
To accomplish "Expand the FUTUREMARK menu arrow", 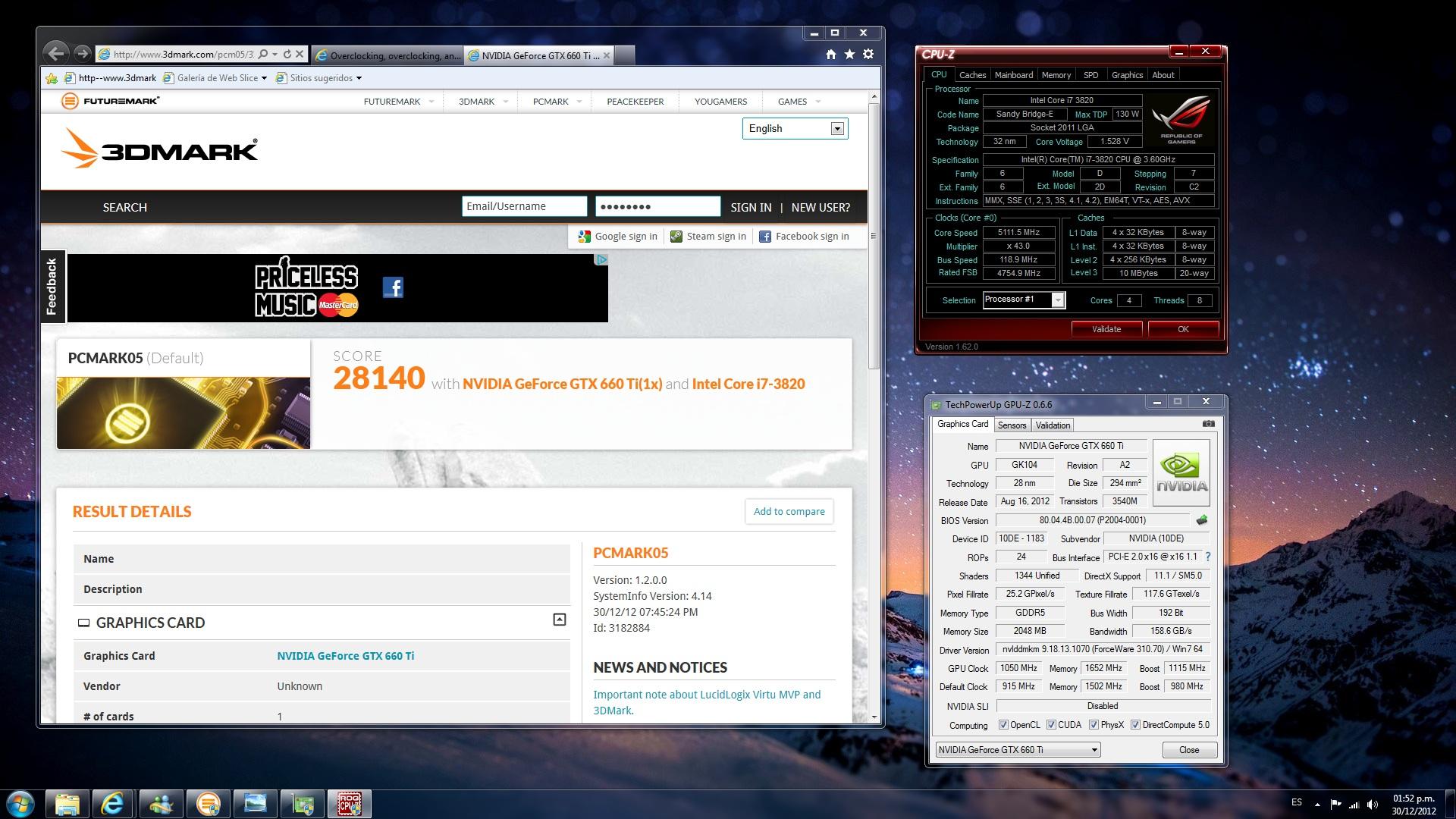I will pyautogui.click(x=431, y=101).
